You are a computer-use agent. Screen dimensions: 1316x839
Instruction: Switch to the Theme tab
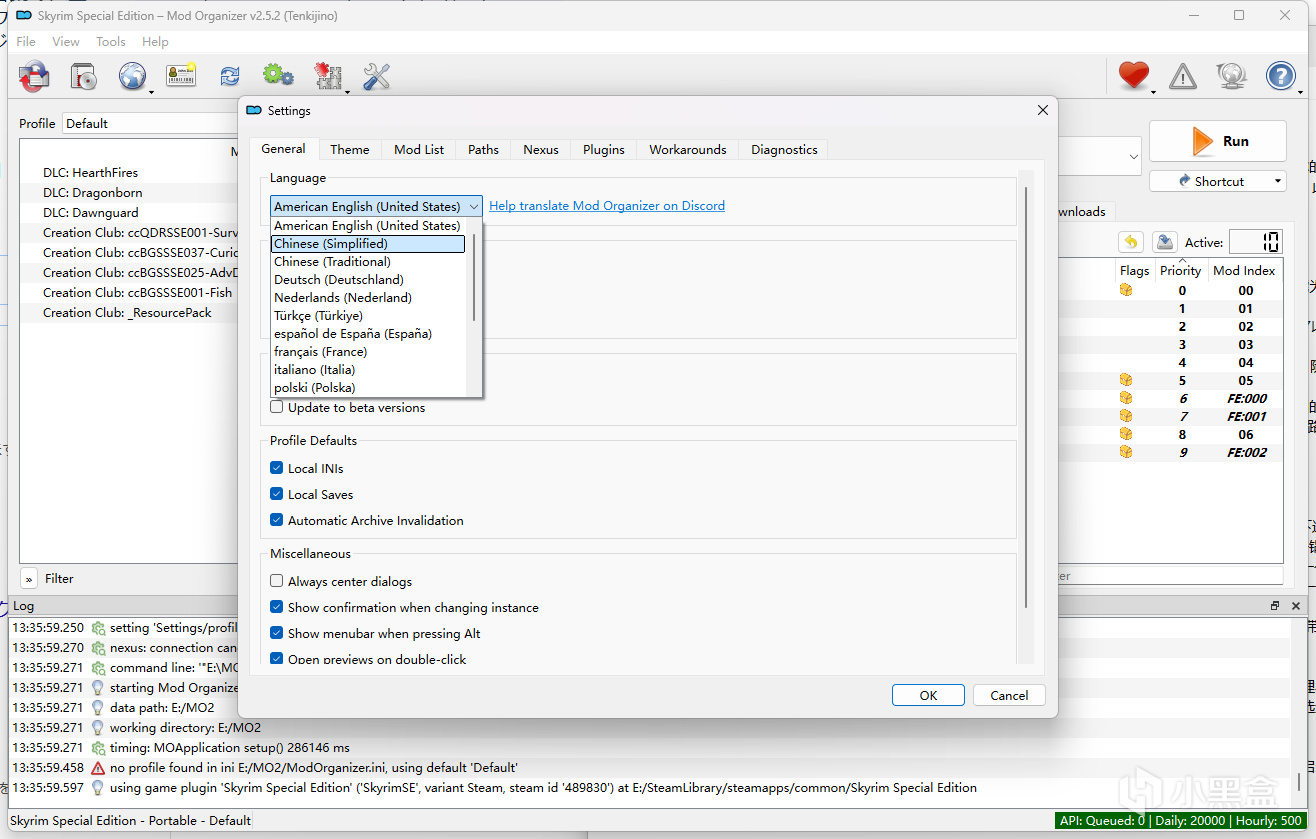pyautogui.click(x=350, y=149)
